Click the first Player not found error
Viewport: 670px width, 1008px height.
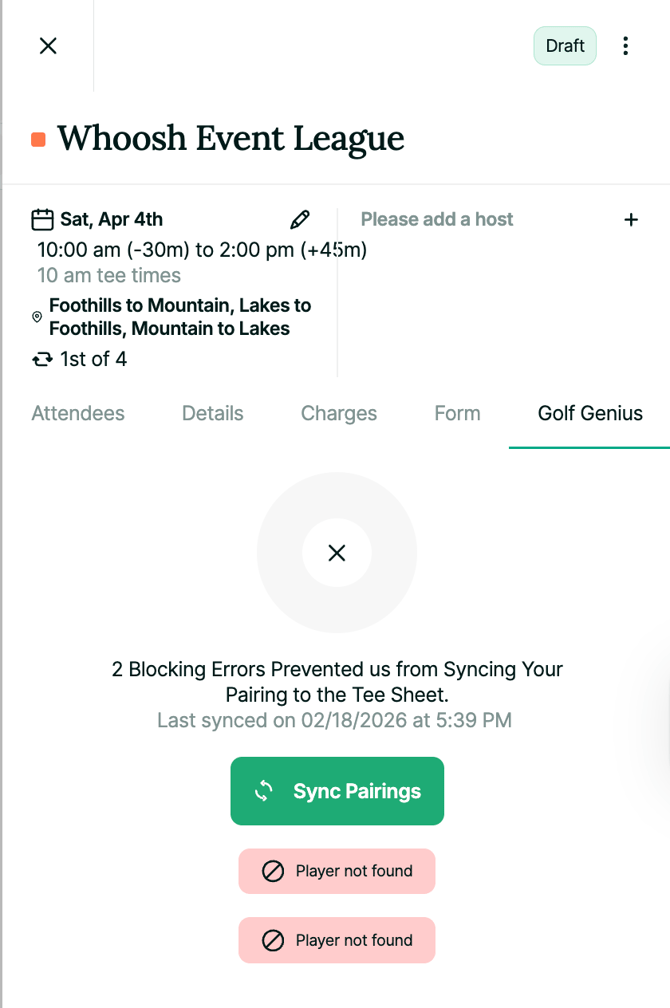click(337, 871)
